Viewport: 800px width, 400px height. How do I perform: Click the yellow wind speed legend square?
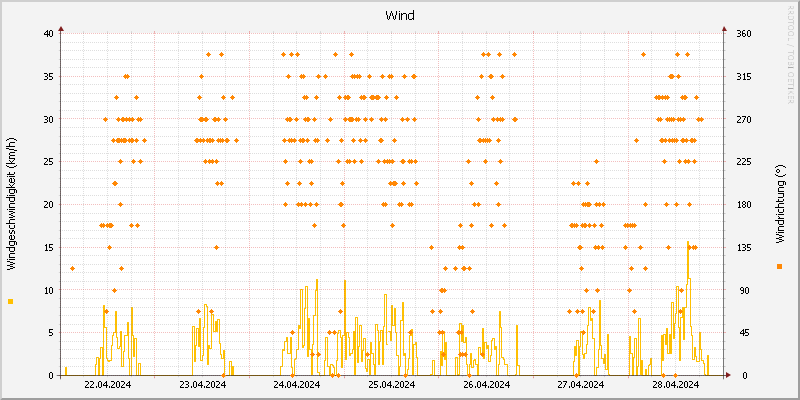tap(11, 302)
